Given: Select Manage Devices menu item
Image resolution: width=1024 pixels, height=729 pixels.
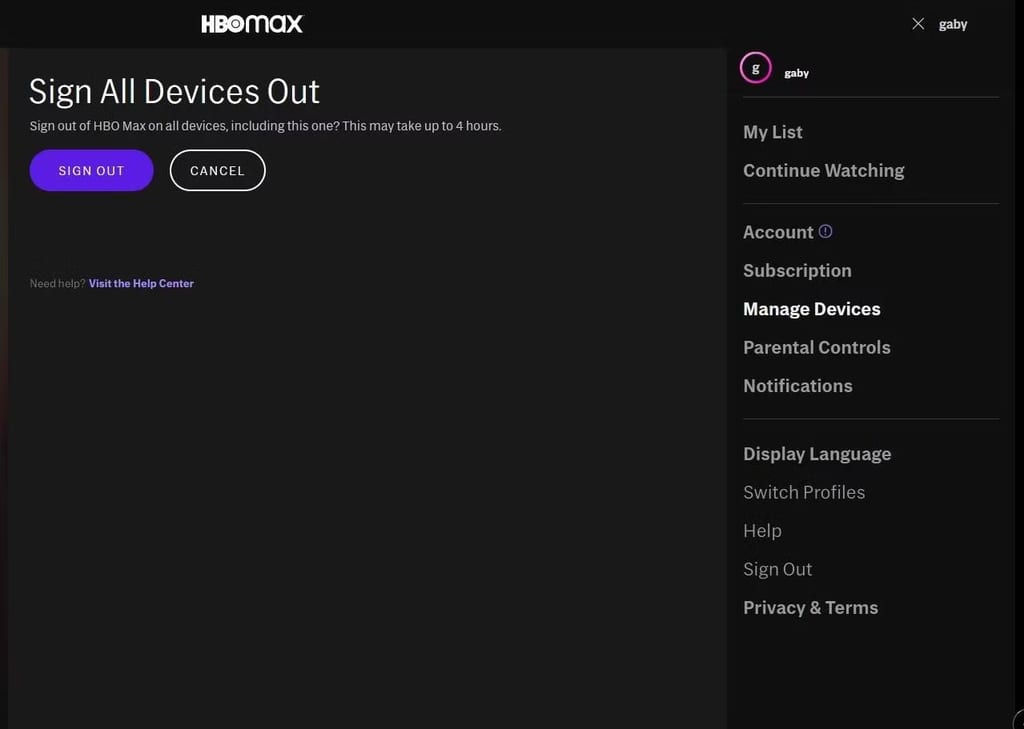Looking at the screenshot, I should coord(811,309).
